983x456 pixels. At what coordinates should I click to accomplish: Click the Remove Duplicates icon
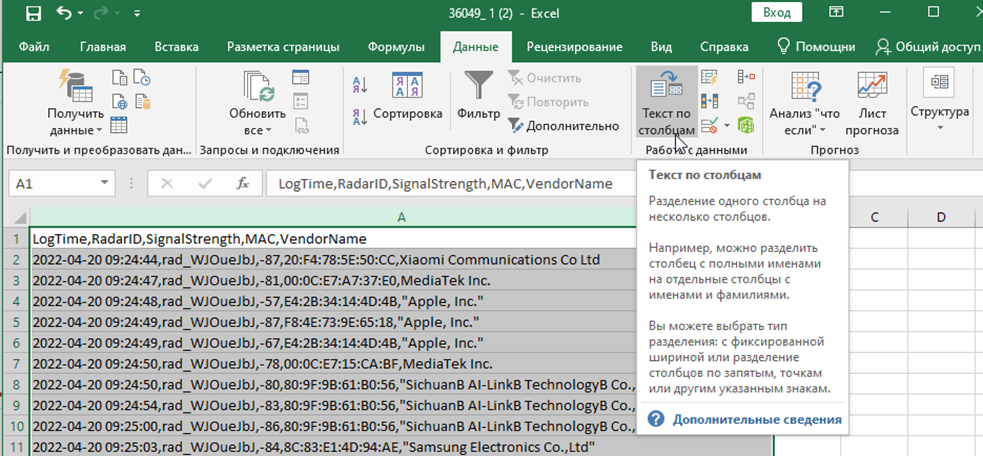(709, 100)
